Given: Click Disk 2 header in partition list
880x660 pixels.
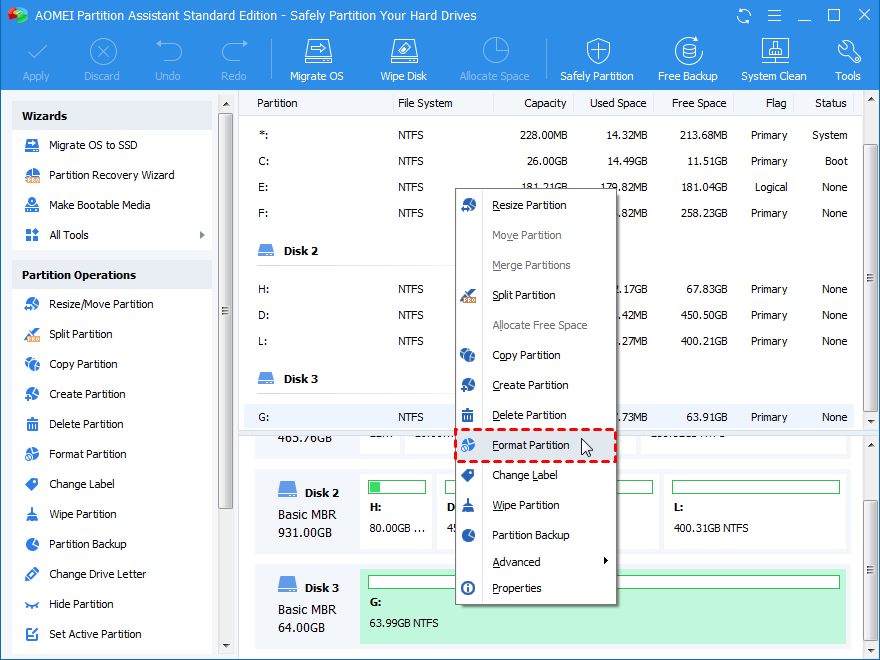Looking at the screenshot, I should tap(288, 251).
